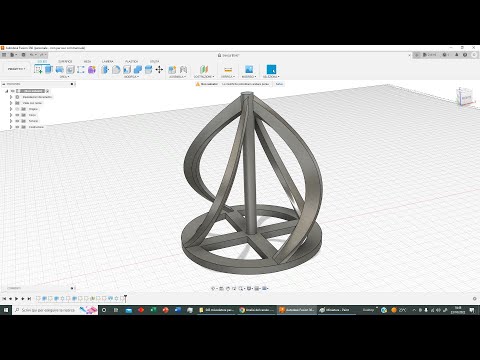Select the Measure tool
This screenshot has height=360, width=480.
coord(228,69)
